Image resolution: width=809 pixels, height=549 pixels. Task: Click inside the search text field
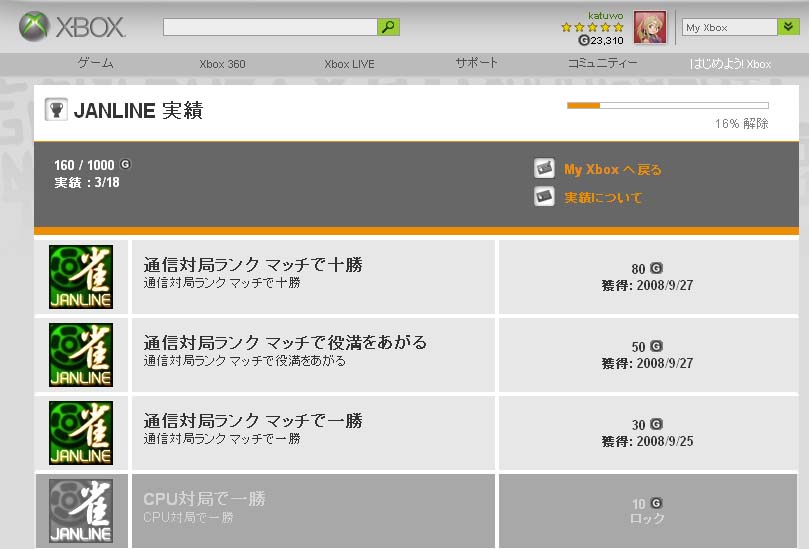[x=270, y=27]
